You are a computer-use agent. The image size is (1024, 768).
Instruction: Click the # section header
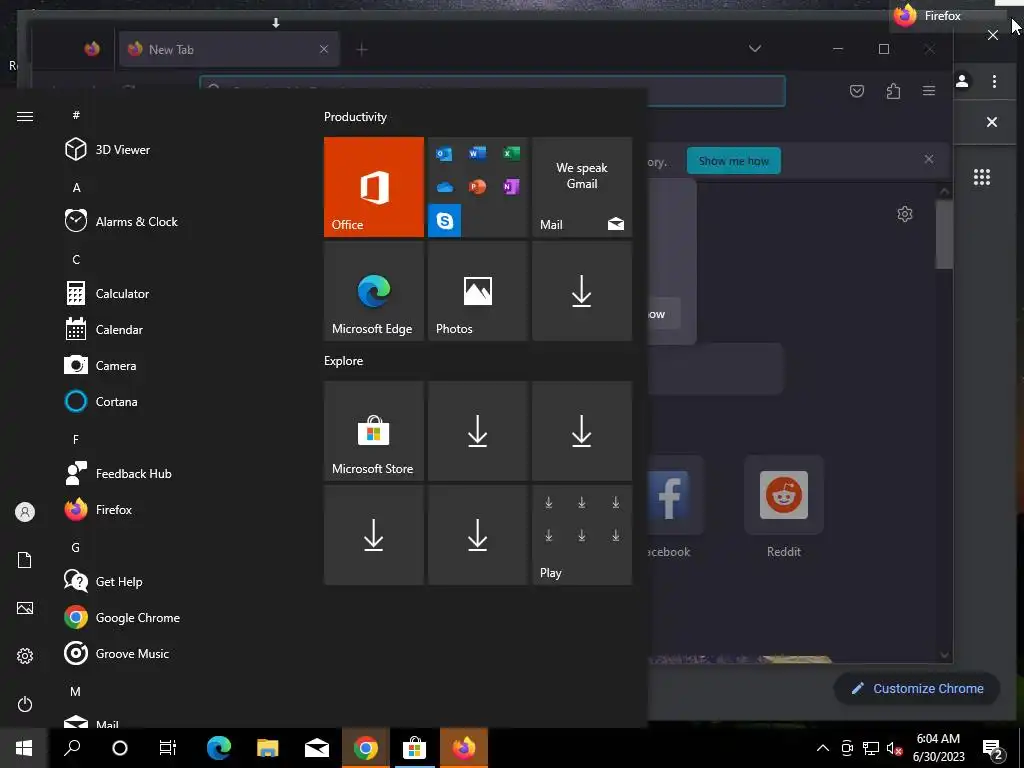click(x=76, y=115)
